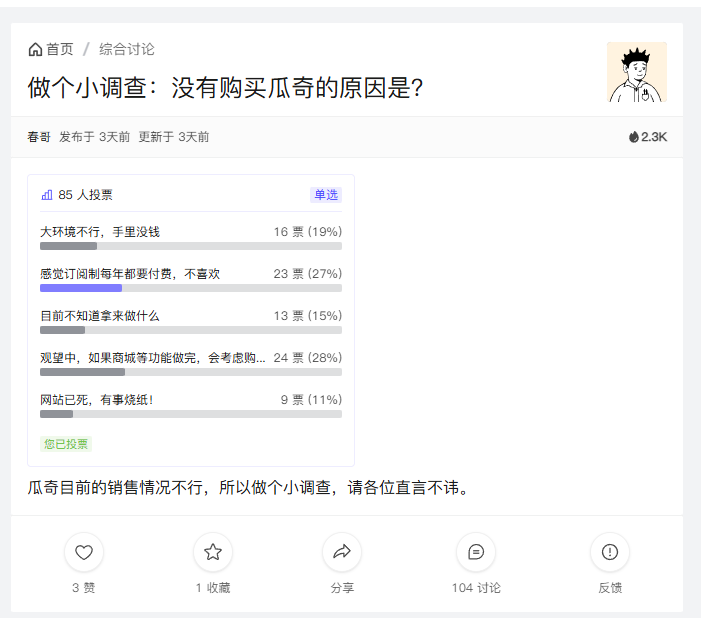Open the 首页 breadcrumb link
Viewport: 701px width, 618px height.
[x=59, y=49]
